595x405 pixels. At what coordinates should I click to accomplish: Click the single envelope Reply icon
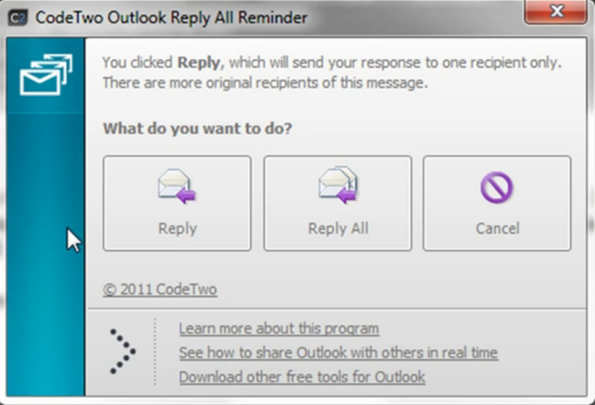pos(176,186)
